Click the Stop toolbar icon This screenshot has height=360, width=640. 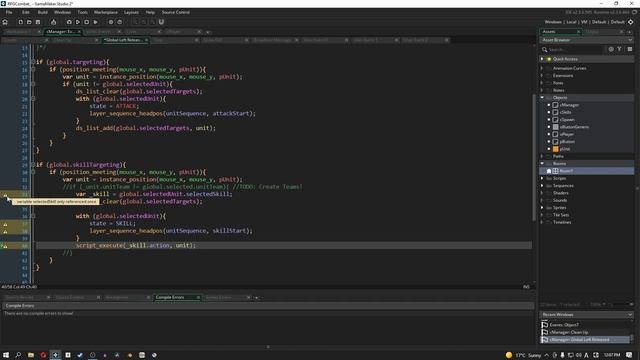pyautogui.click(x=87, y=22)
